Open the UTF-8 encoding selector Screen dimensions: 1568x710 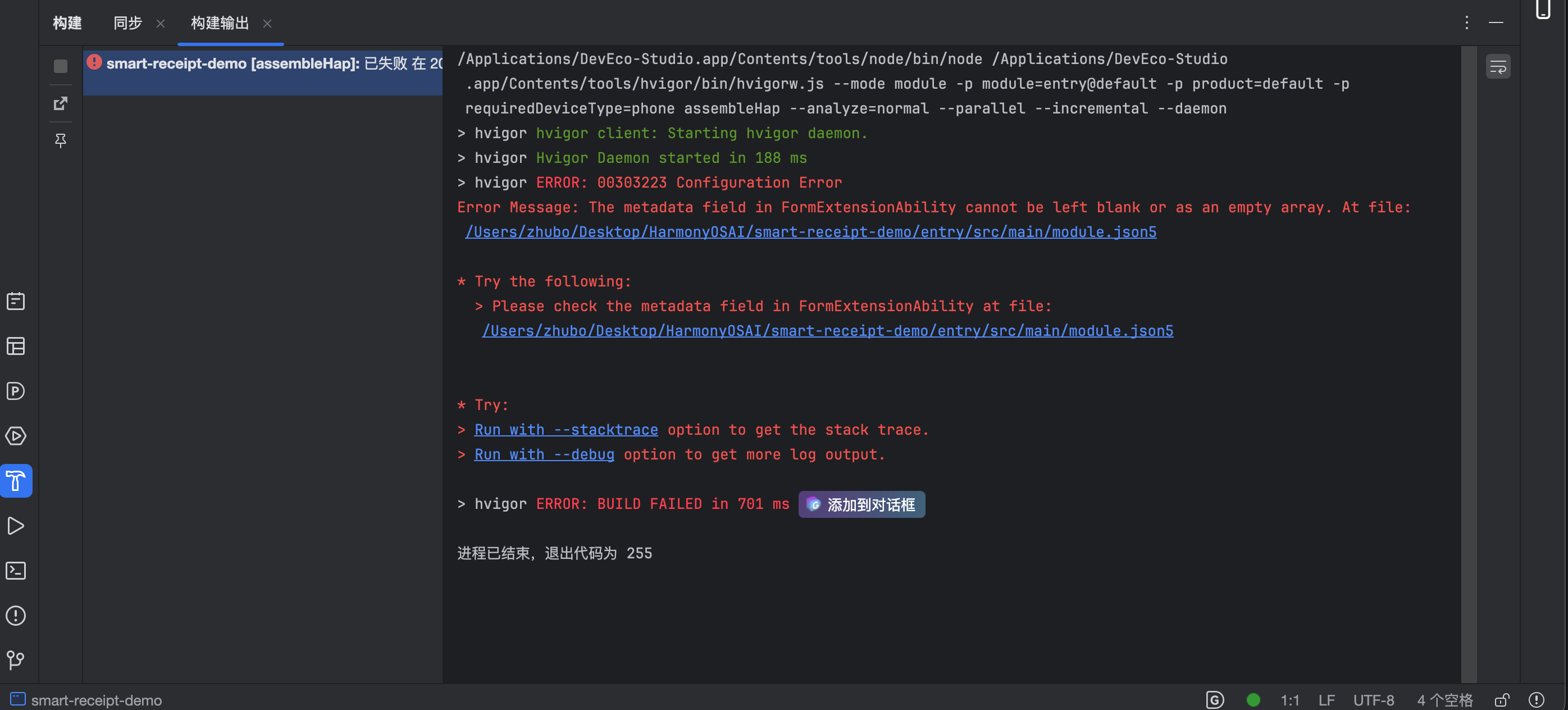click(x=1373, y=700)
